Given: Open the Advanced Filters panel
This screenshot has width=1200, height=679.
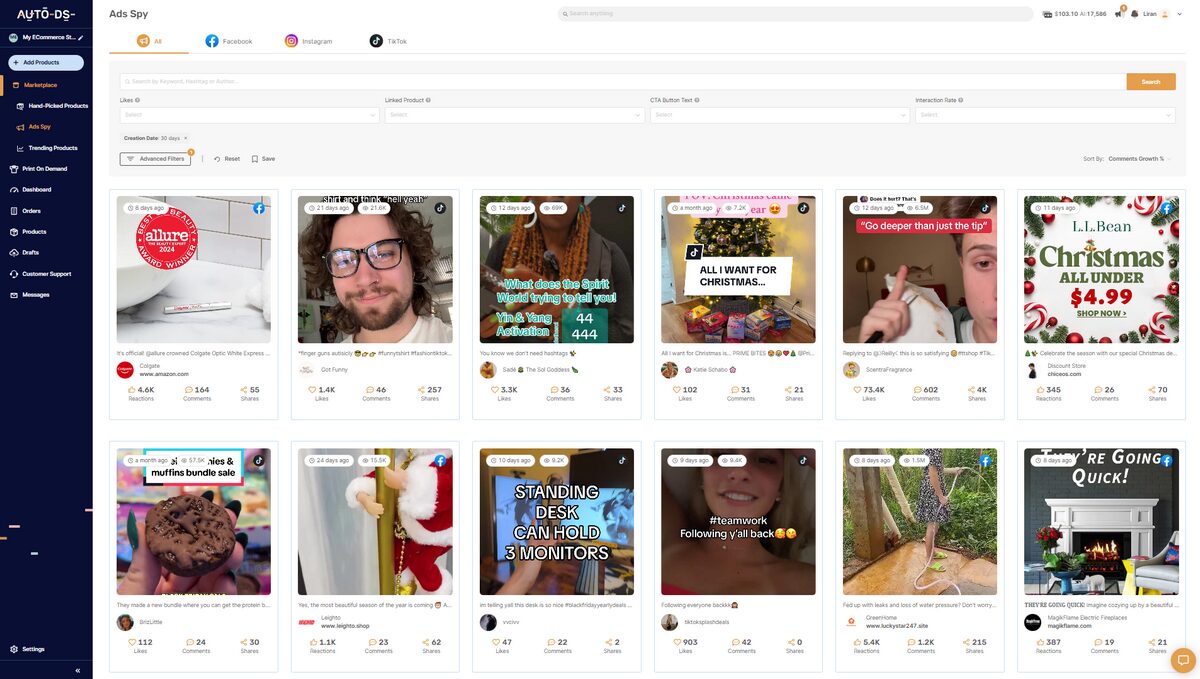Looking at the screenshot, I should tap(155, 159).
